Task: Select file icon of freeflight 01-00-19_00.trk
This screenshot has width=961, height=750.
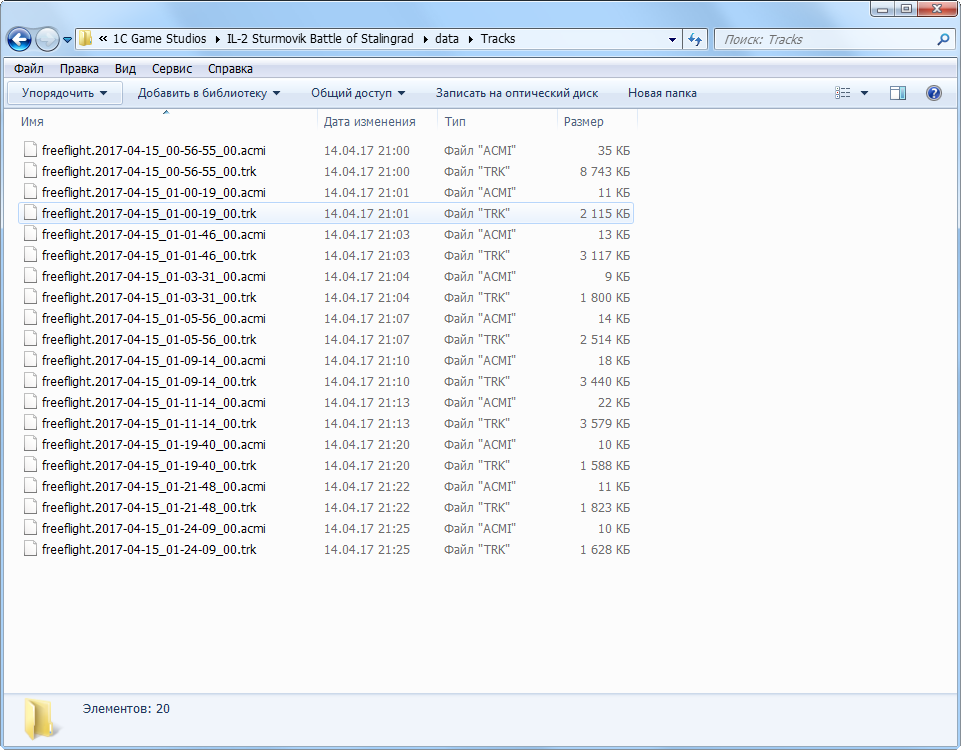Action: [30, 213]
